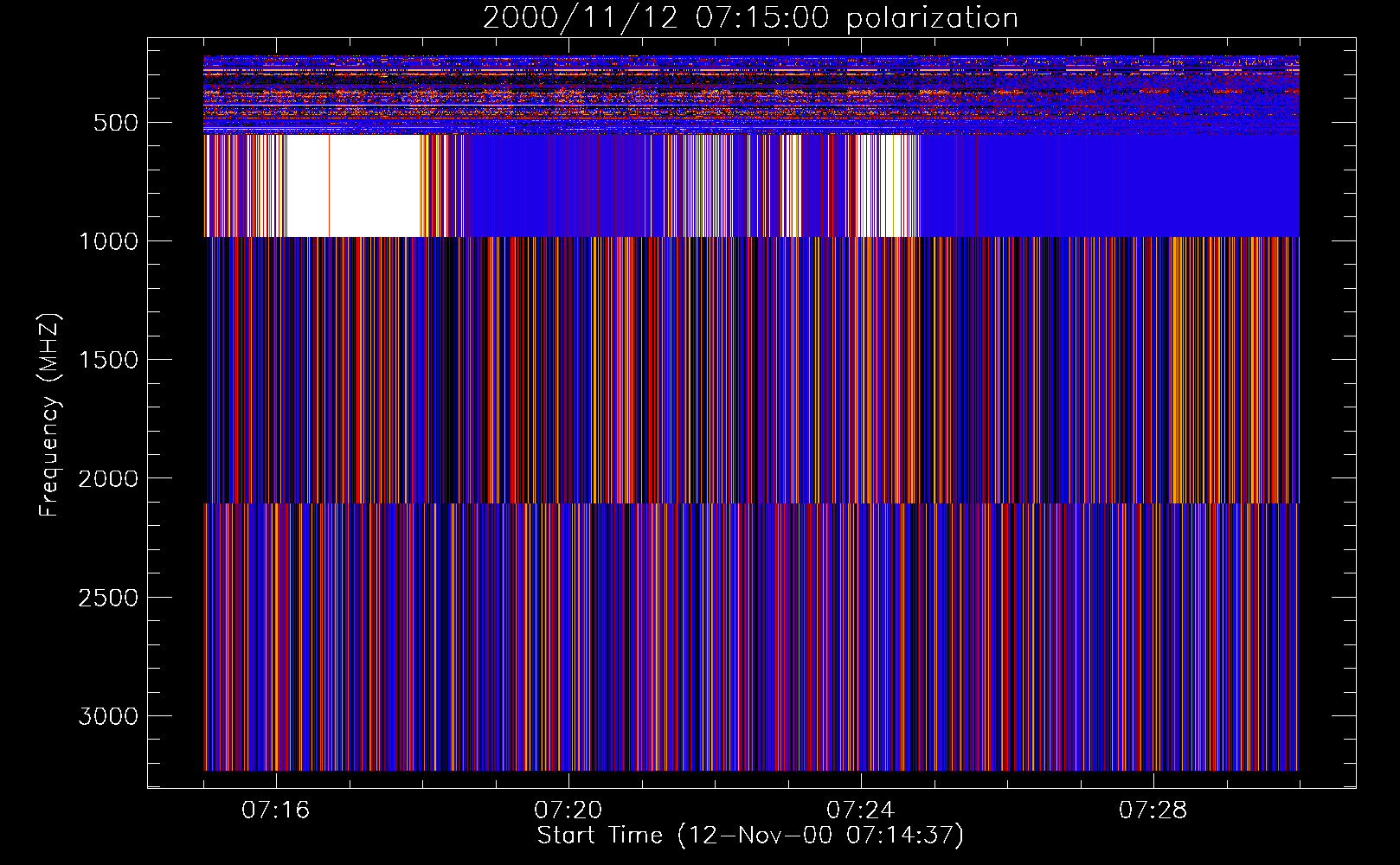Select the '500' frequency axis label
Viewport: 1400px width, 865px height.
(x=115, y=123)
